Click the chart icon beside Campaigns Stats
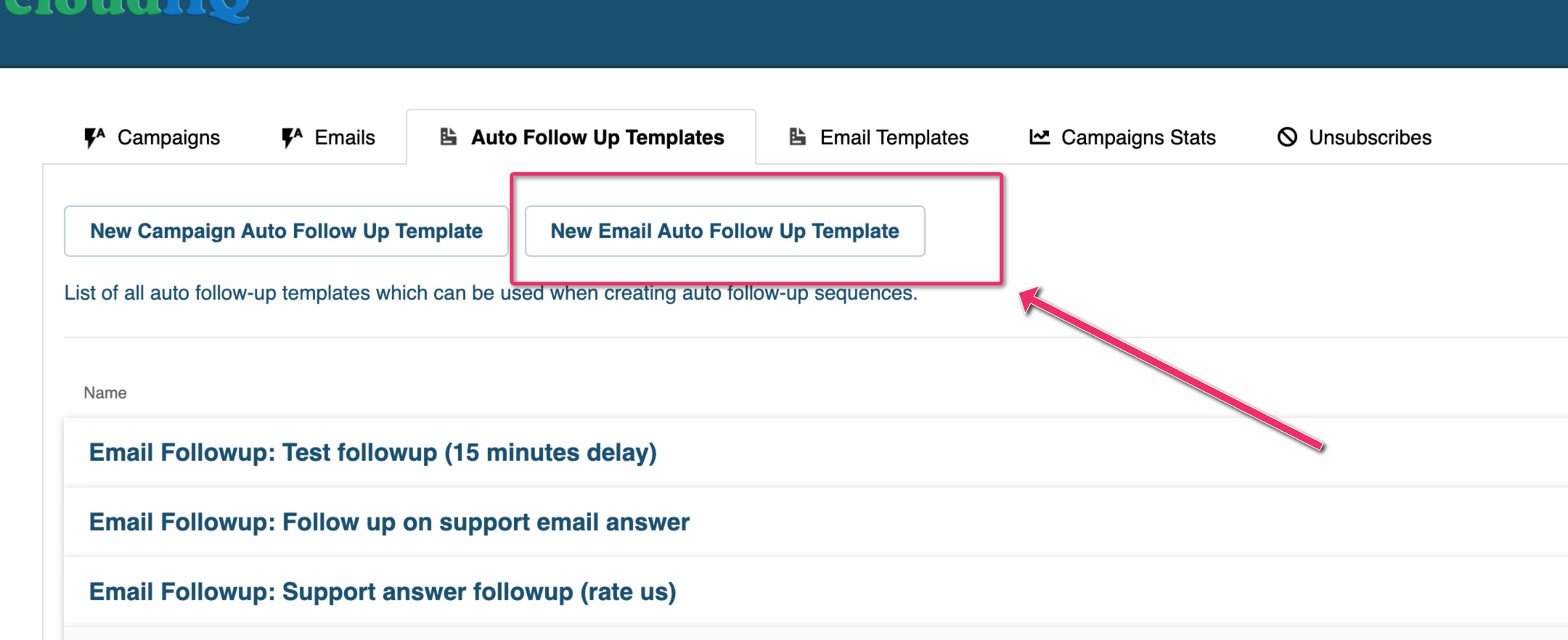The image size is (1568, 640). (1040, 136)
